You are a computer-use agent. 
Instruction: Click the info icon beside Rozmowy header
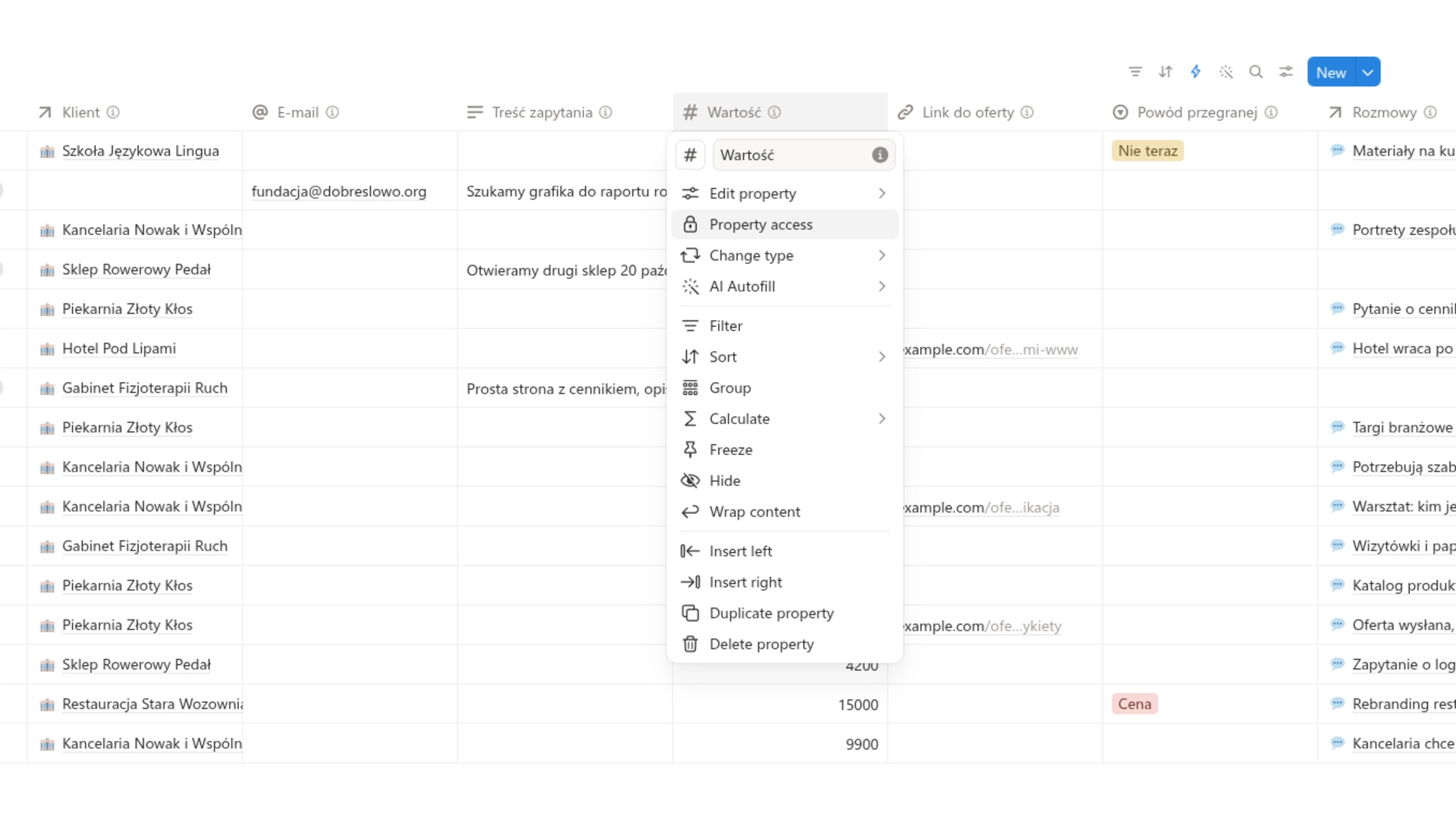pos(1430,112)
